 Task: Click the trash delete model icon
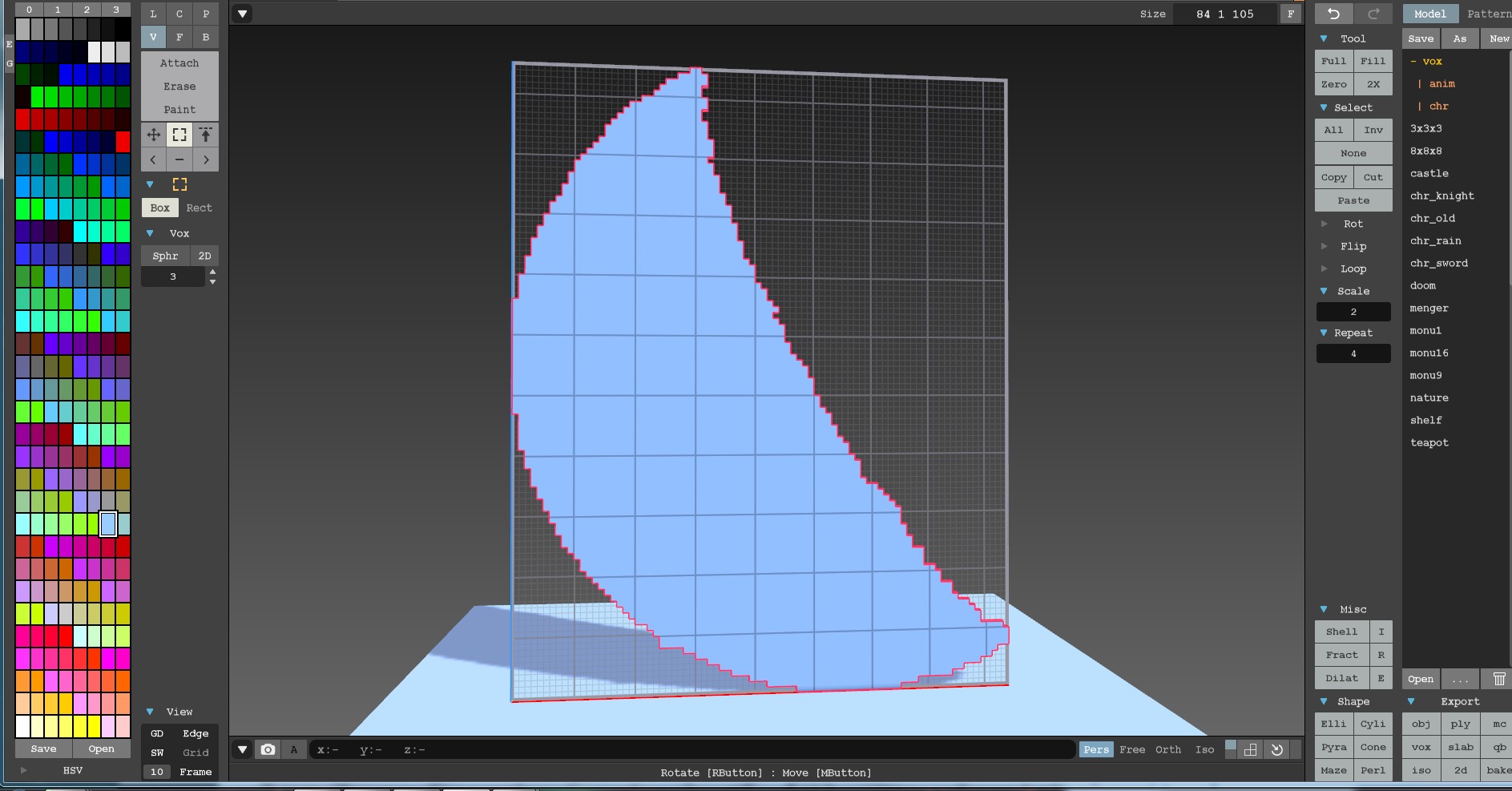pyautogui.click(x=1499, y=679)
